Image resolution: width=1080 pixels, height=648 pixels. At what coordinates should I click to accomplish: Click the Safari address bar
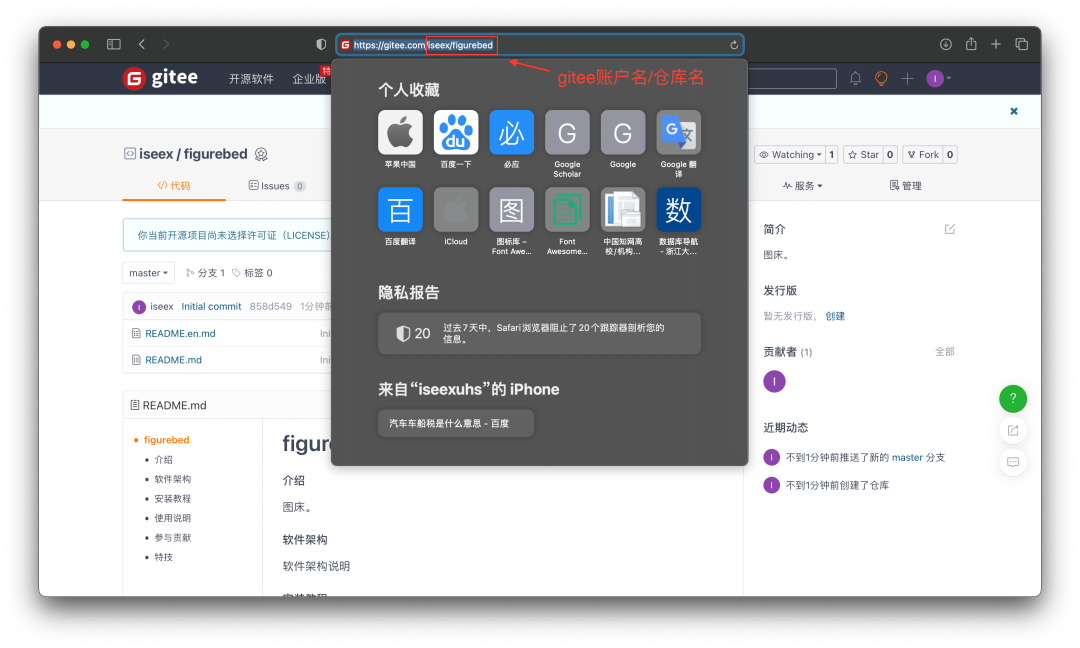(539, 45)
